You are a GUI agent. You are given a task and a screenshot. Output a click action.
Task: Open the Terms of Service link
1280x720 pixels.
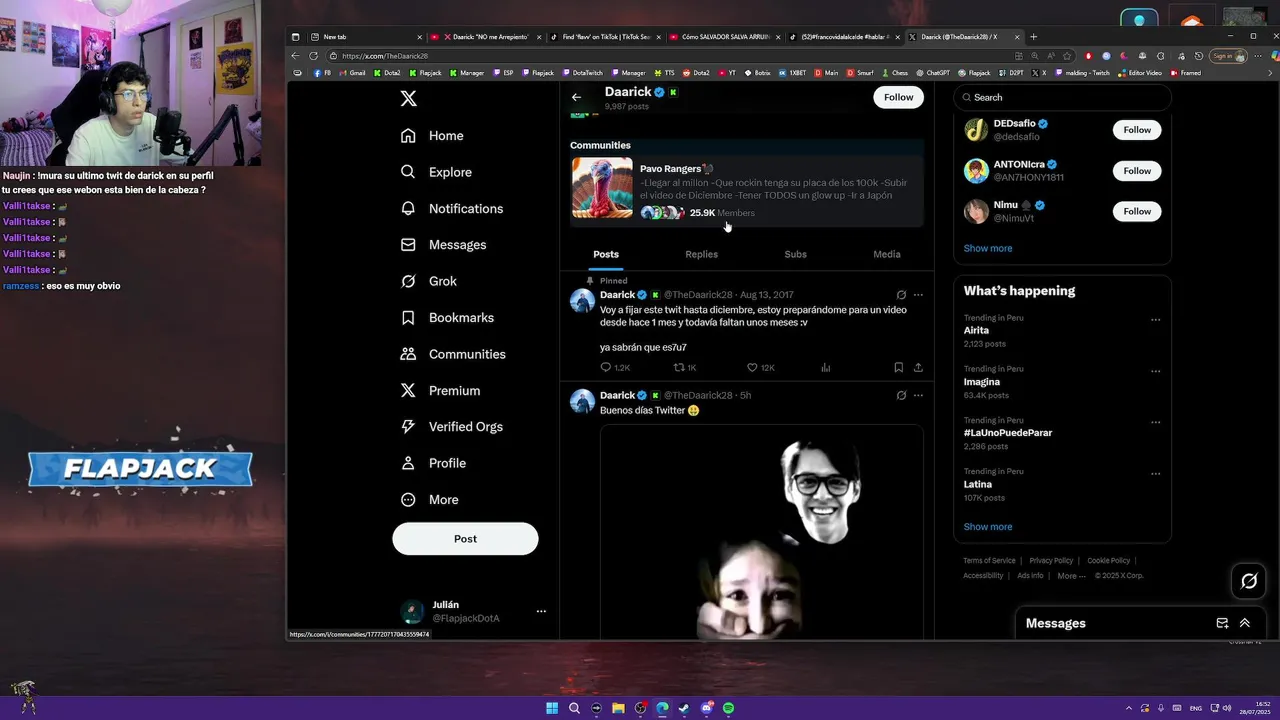click(x=989, y=561)
